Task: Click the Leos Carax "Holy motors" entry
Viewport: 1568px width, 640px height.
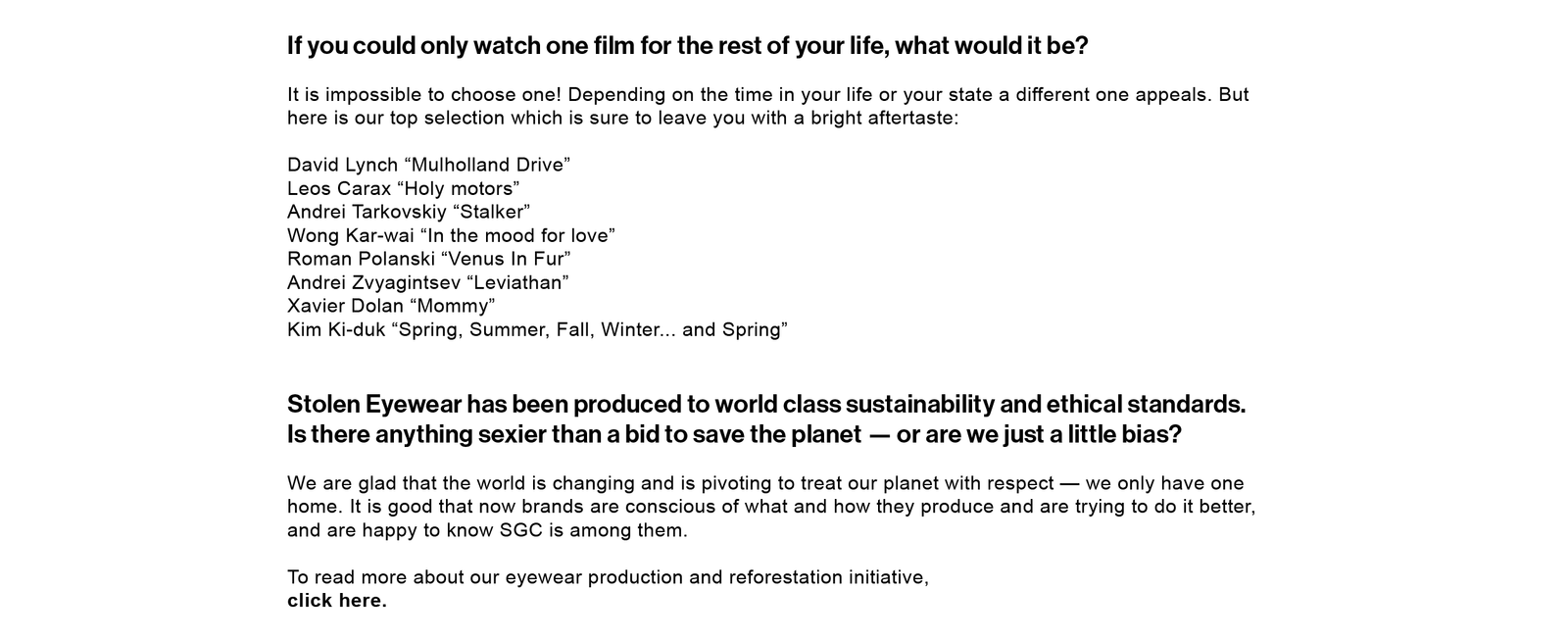Action: 403,188
